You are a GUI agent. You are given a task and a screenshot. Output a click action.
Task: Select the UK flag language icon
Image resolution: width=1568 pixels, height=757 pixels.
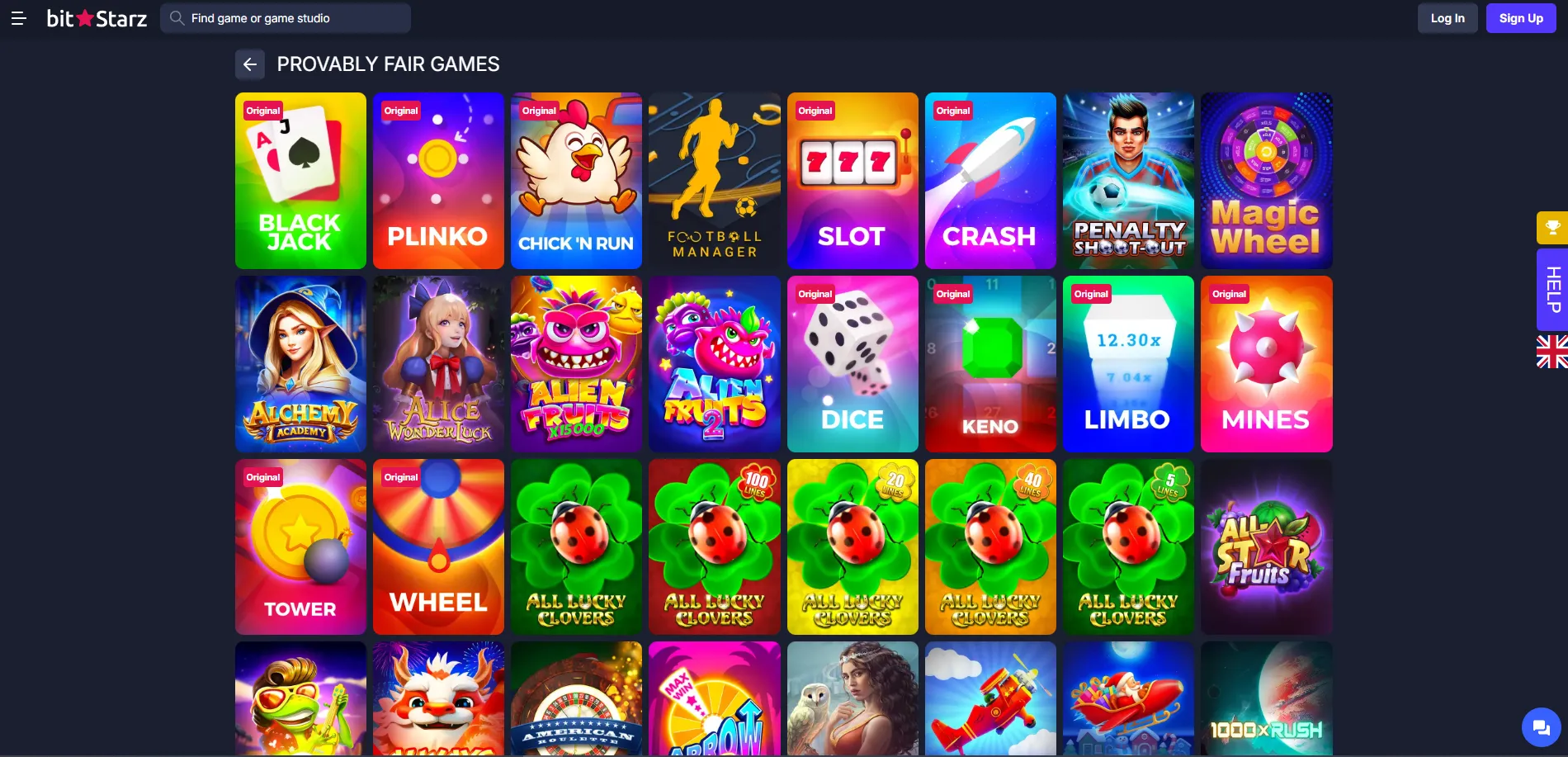(x=1552, y=352)
